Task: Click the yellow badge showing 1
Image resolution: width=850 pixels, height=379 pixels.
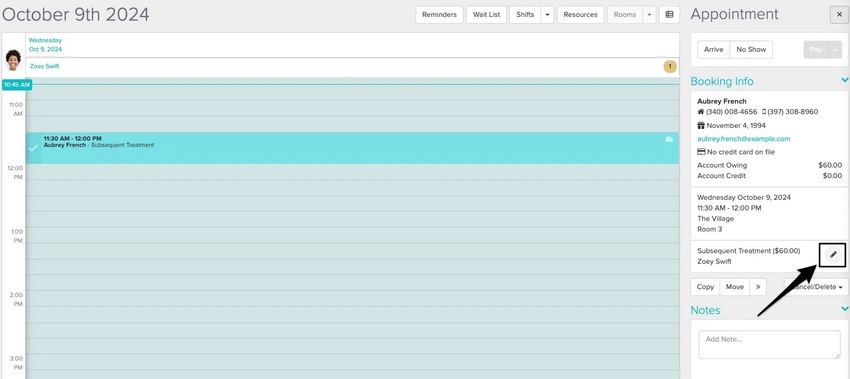Action: 670,67
